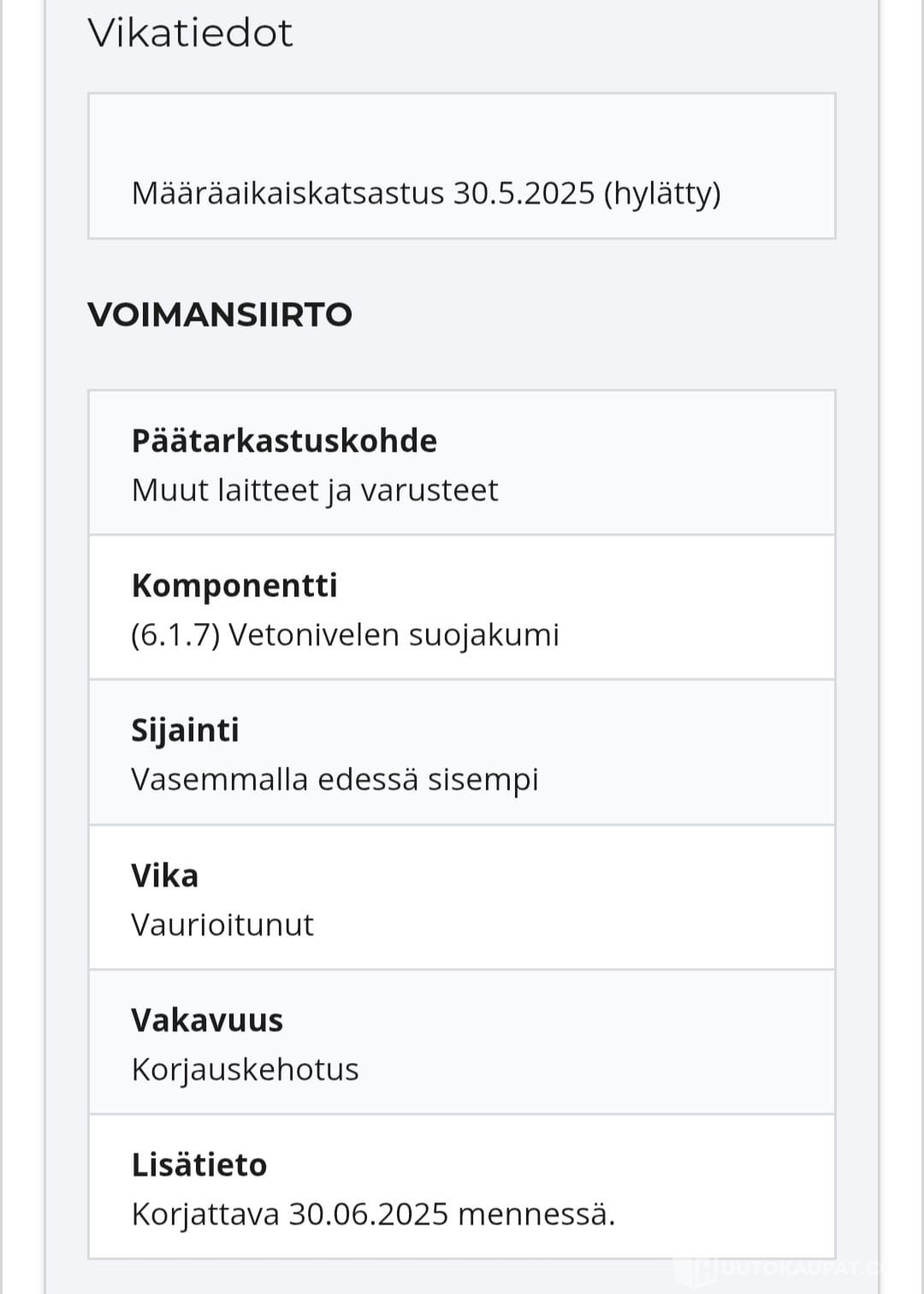Click the Vikatiedot heading
The width and height of the screenshot is (924, 1294).
coord(190,33)
